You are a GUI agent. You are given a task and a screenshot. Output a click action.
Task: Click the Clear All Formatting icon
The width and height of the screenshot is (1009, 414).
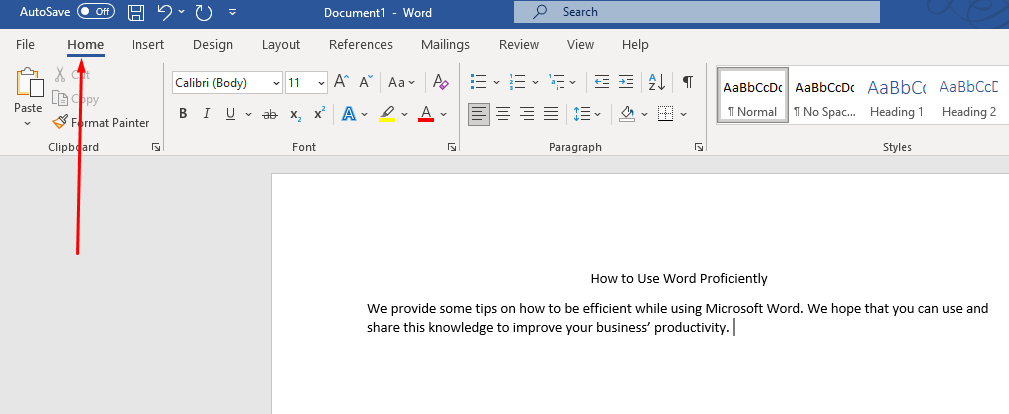pos(441,83)
